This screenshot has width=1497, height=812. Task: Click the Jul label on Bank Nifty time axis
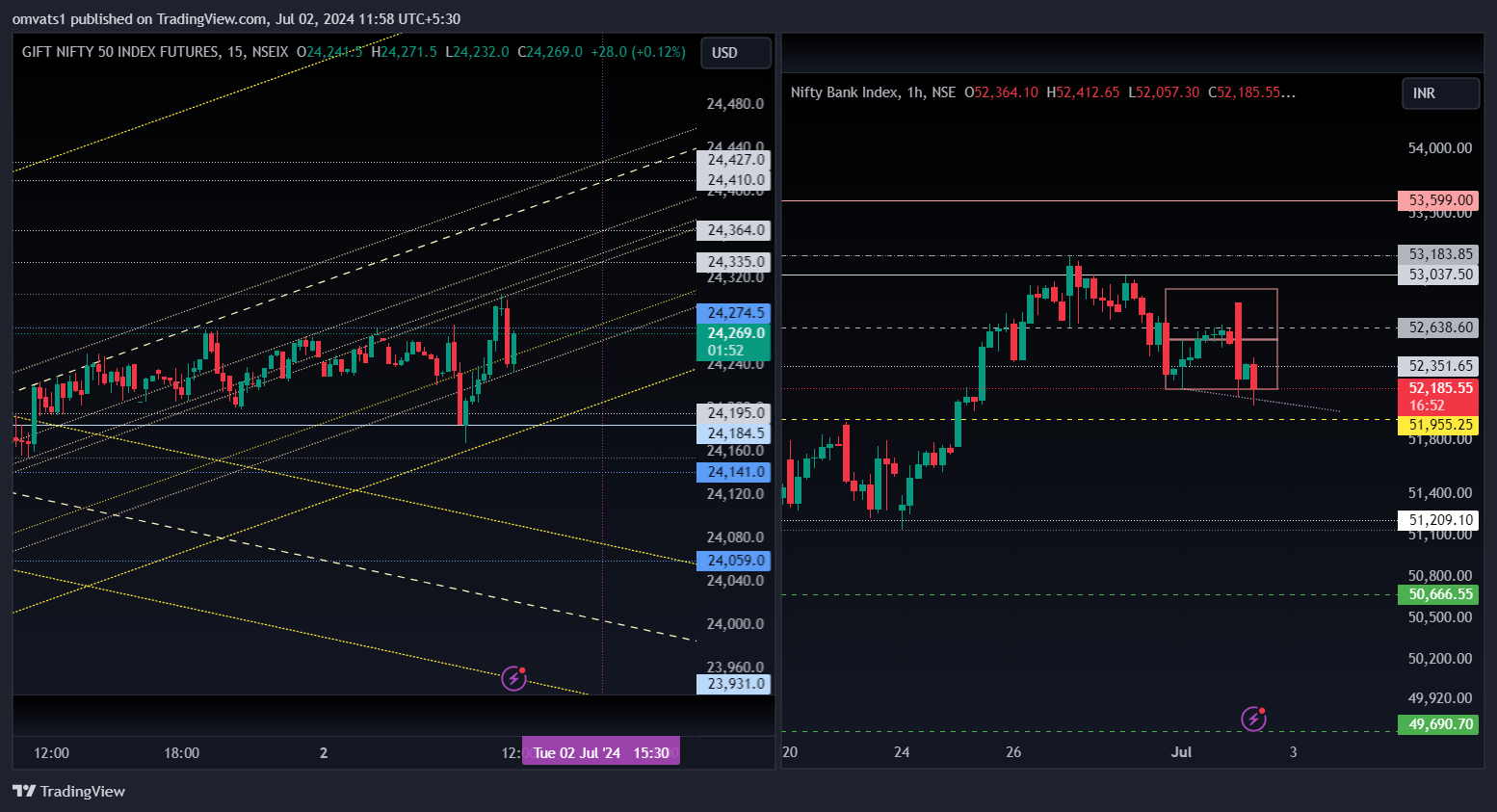click(x=1181, y=752)
